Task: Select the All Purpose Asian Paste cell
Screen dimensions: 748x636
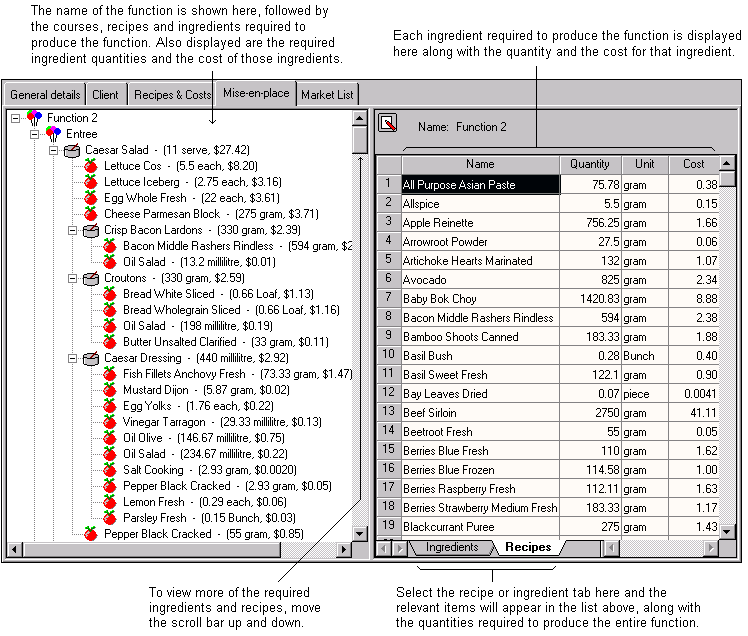Action: coord(480,185)
